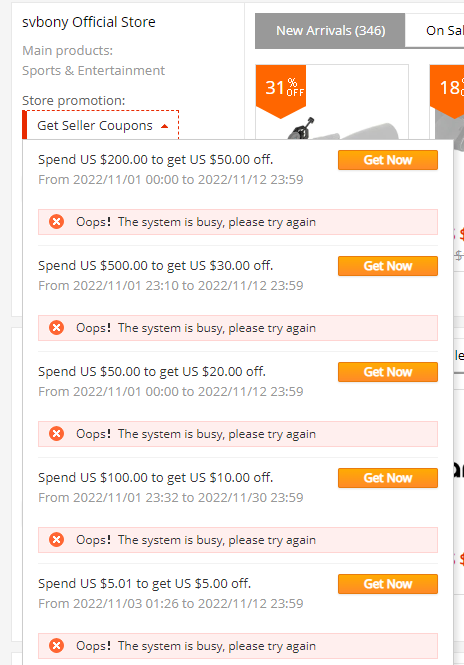The width and height of the screenshot is (464, 665).
Task: Click the error icon under the $50.00 coupon
Action: pos(56,434)
